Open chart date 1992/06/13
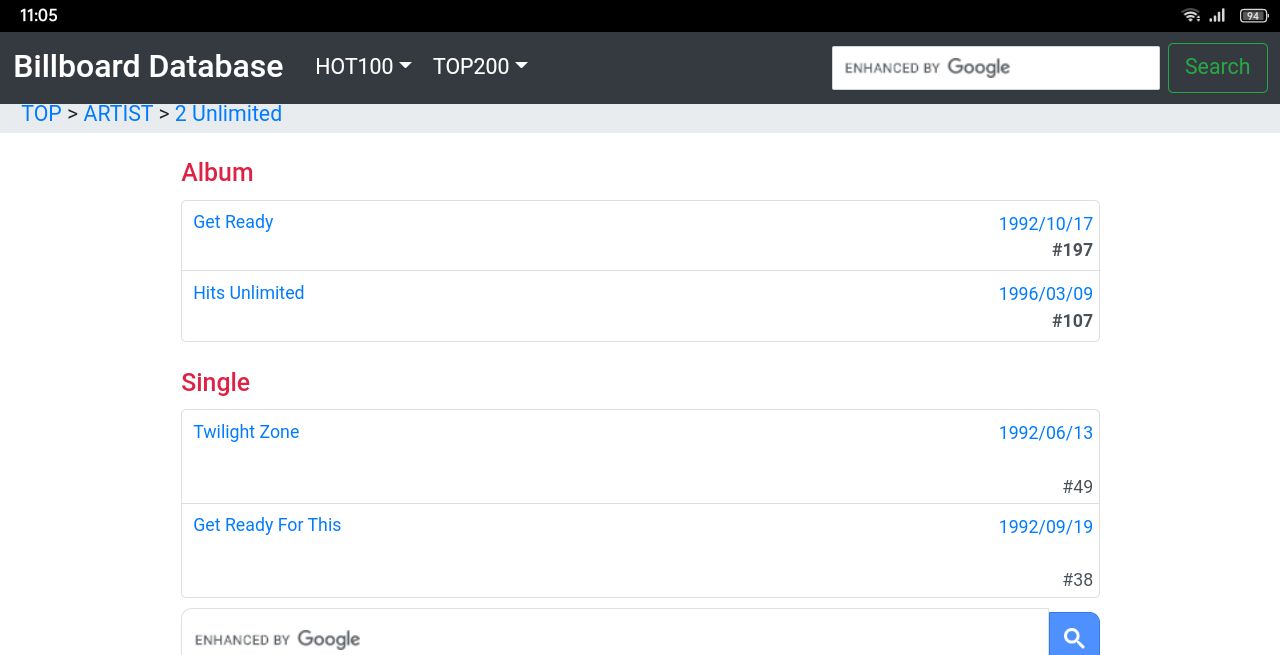Image resolution: width=1280 pixels, height=655 pixels. point(1045,433)
